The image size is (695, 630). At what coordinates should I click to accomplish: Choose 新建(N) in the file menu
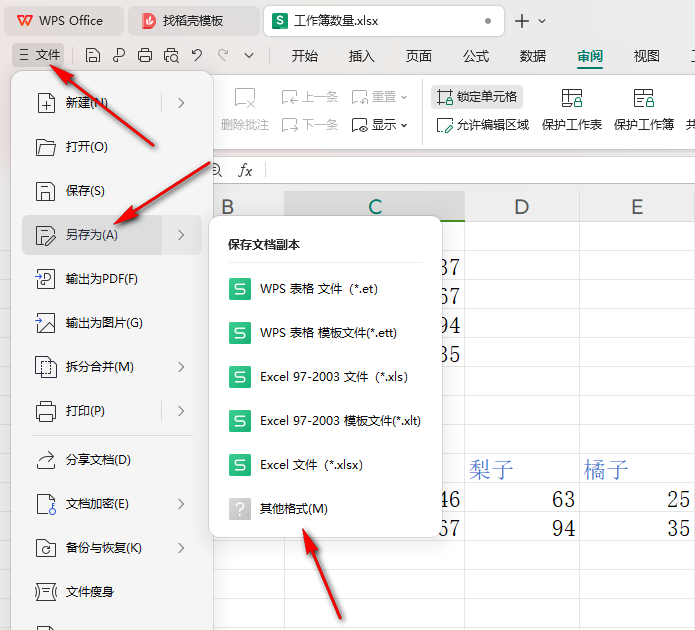[92, 103]
